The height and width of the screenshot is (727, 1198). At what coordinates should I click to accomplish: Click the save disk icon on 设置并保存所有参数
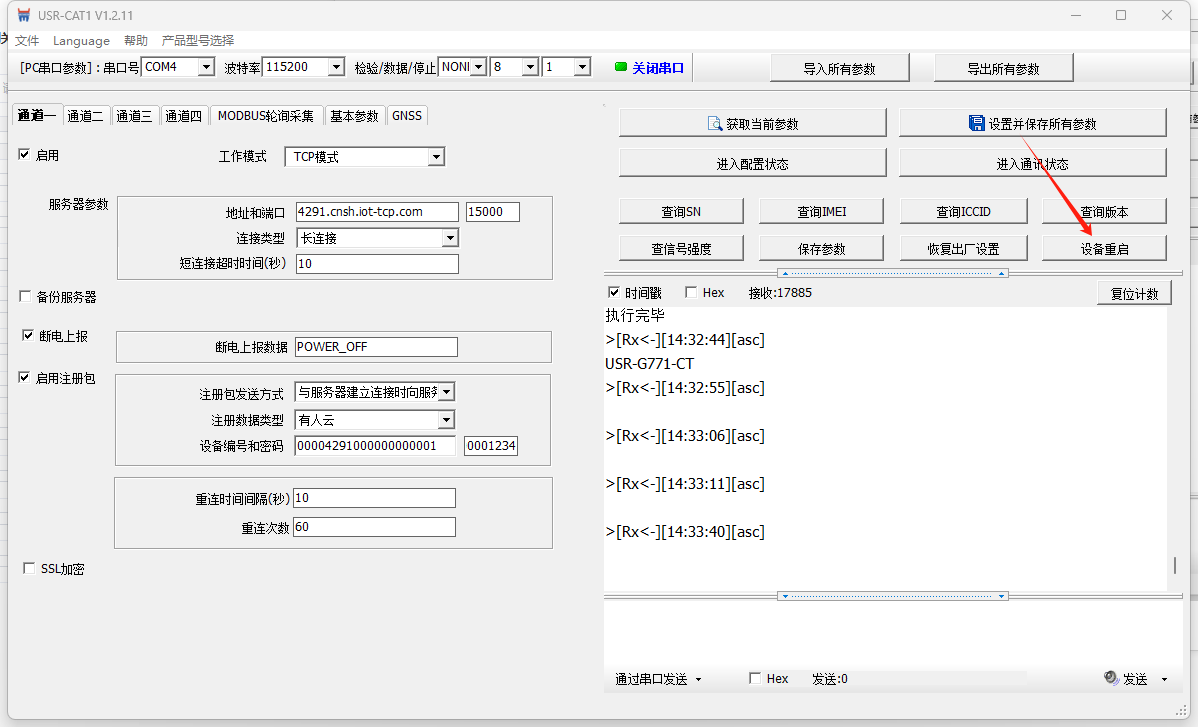tap(976, 123)
